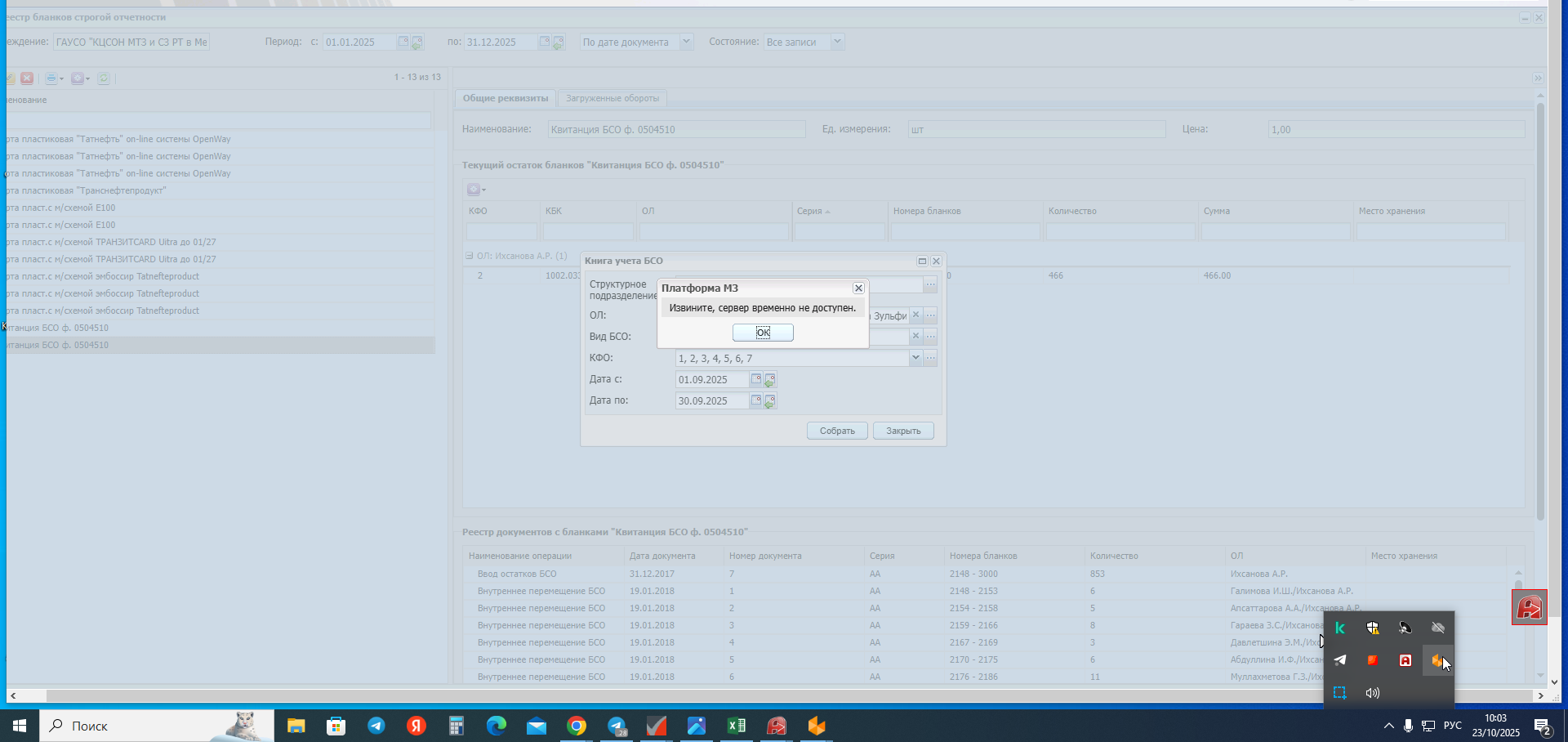This screenshot has width=1568, height=742.
Task: Click Windows Security shield tray icon
Action: tap(1373, 628)
